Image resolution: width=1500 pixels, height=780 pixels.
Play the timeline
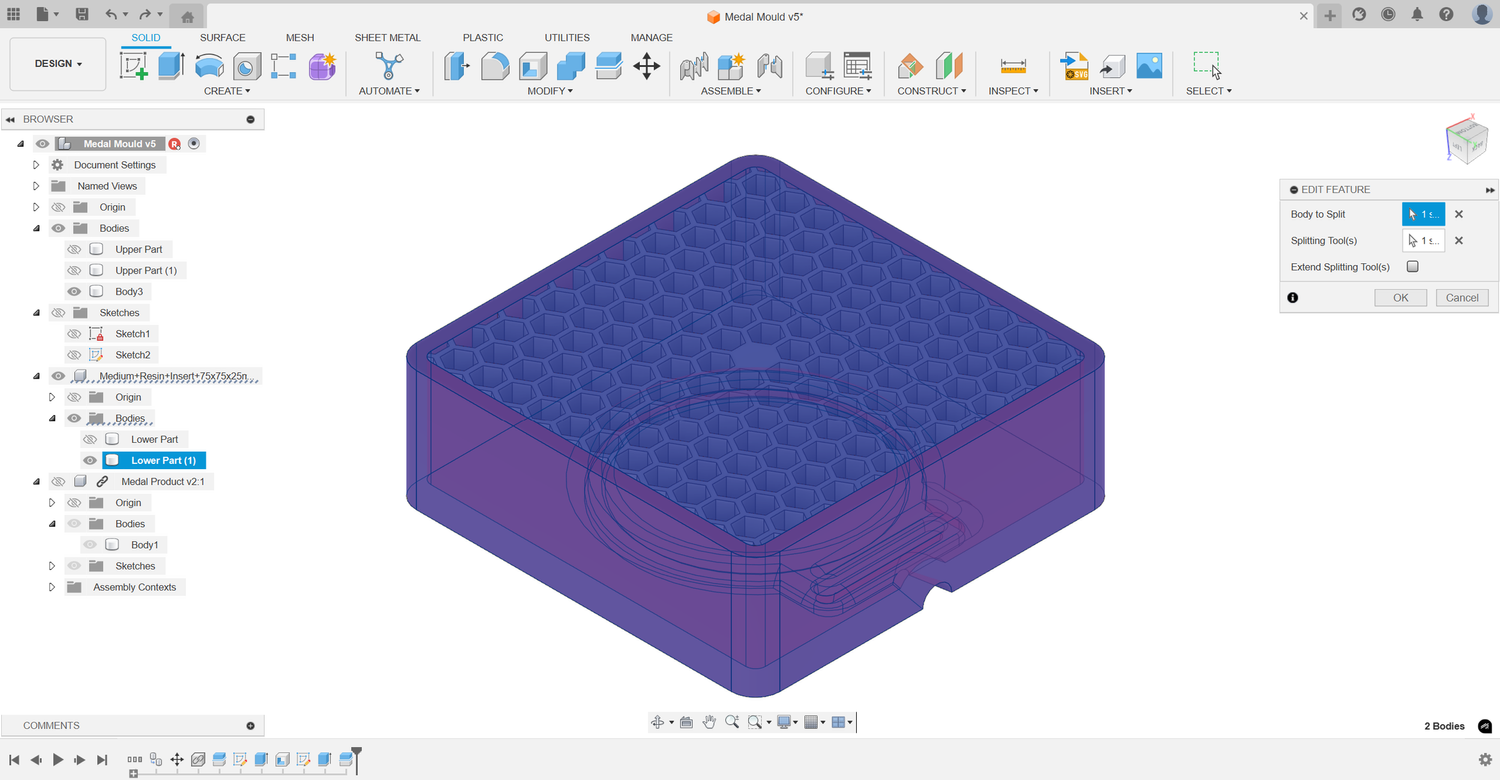coord(58,760)
